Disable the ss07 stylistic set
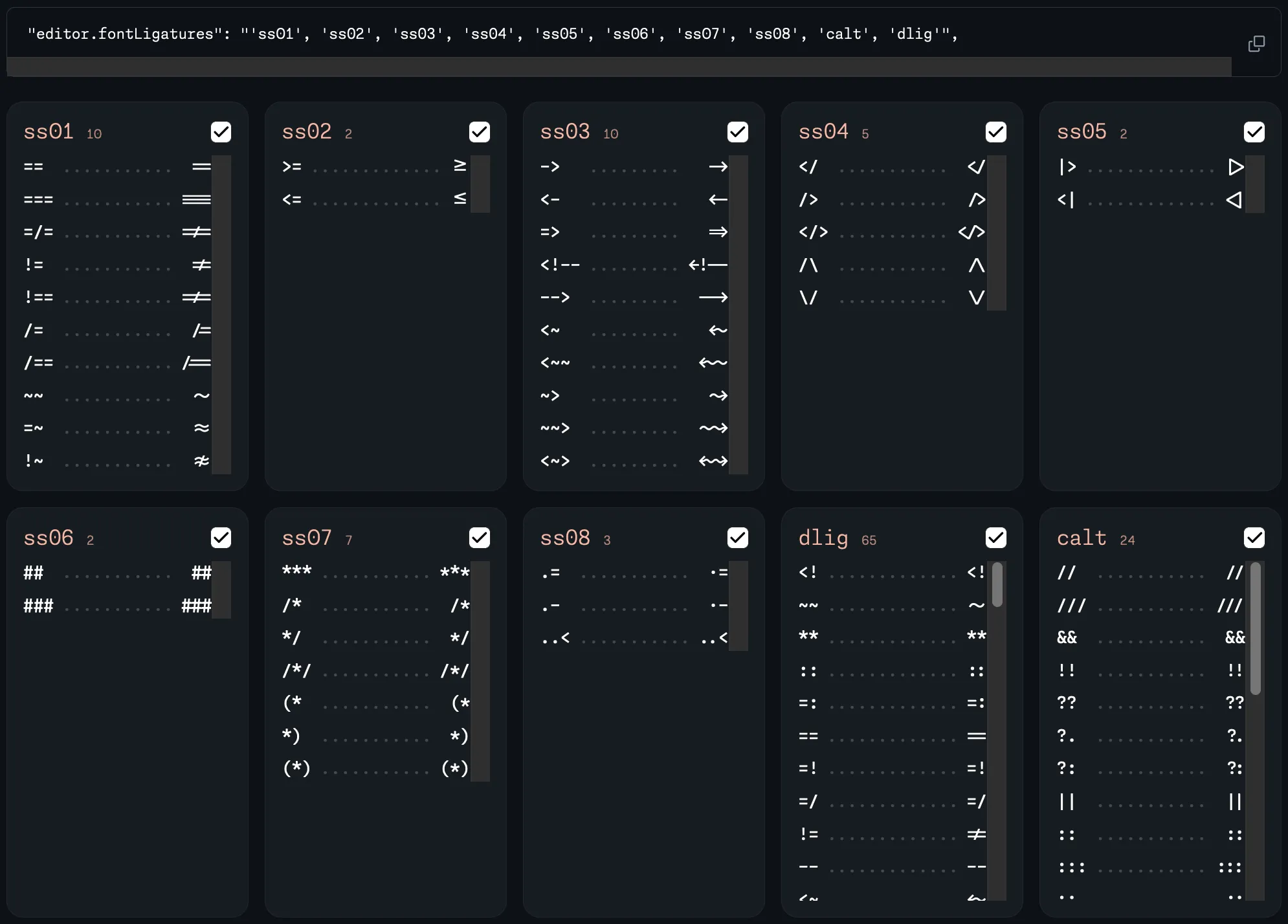 coord(479,537)
